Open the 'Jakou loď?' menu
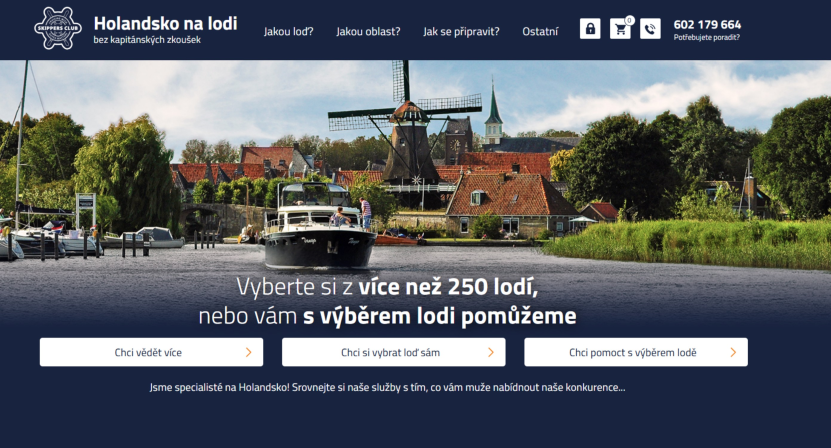The height and width of the screenshot is (448, 831). (289, 31)
